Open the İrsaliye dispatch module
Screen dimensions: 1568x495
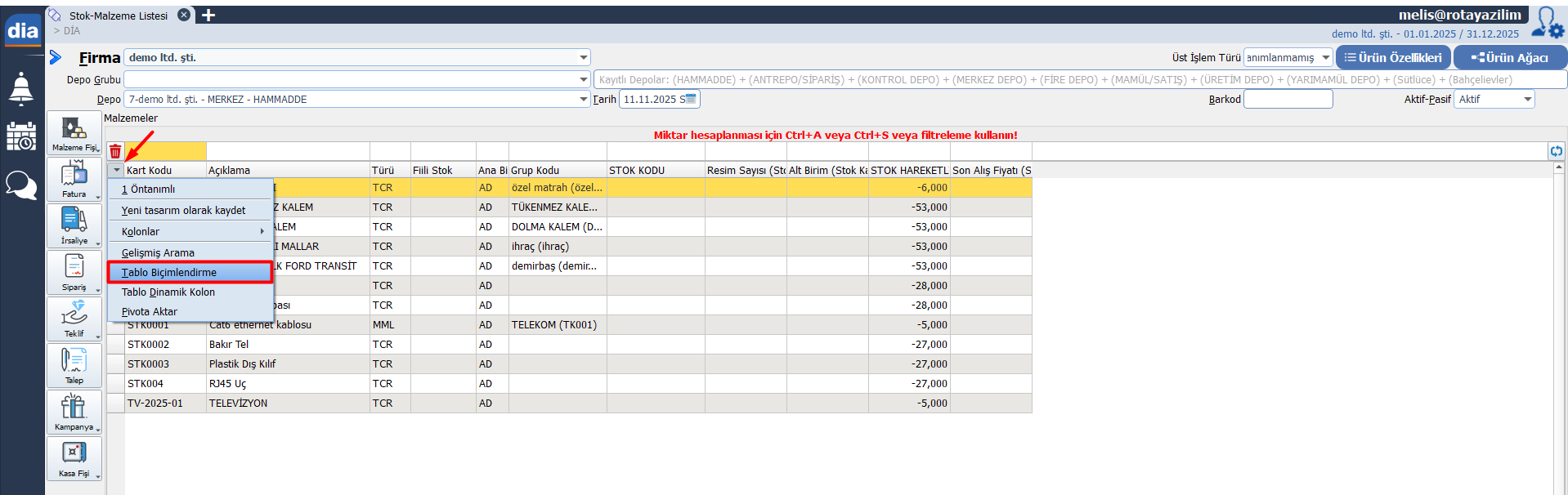coord(74,225)
